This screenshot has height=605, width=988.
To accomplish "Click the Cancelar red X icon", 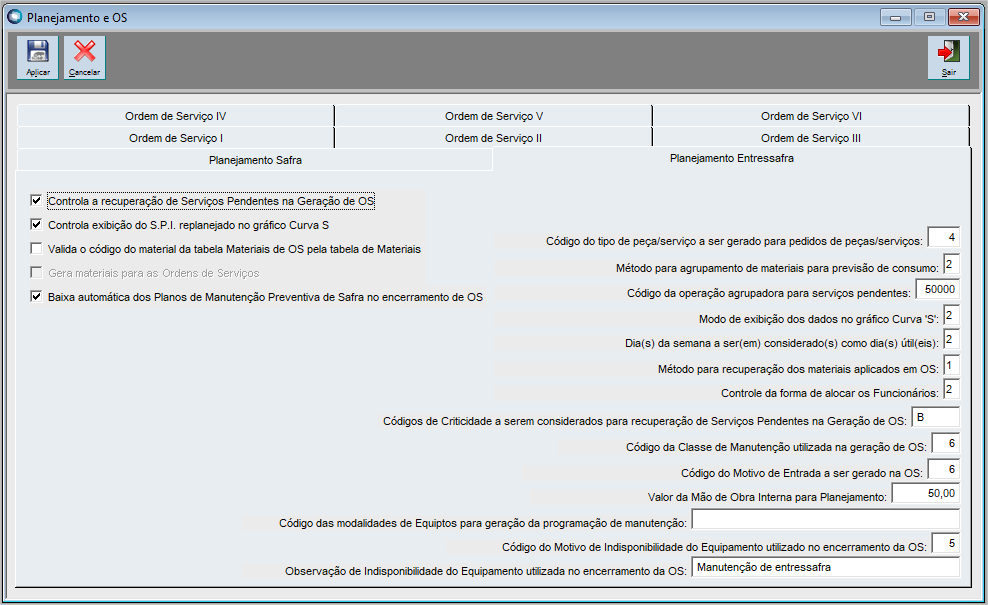I will click(84, 57).
